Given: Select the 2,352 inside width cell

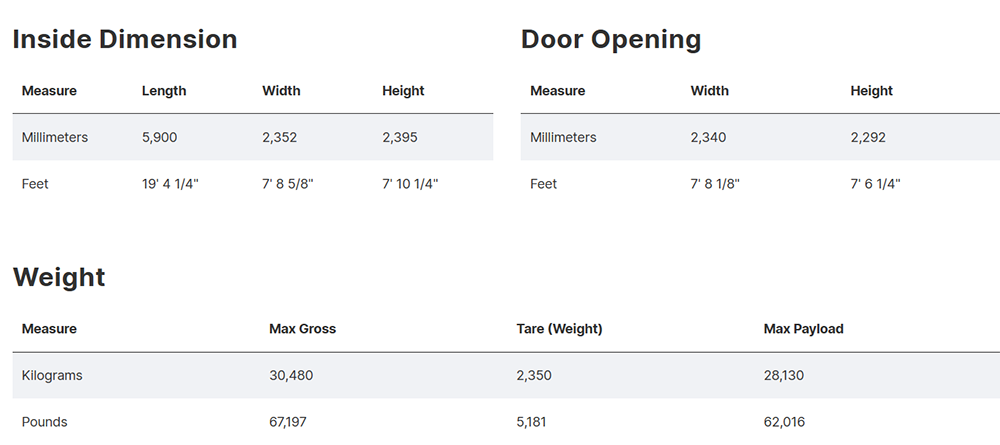Looking at the screenshot, I should [280, 137].
